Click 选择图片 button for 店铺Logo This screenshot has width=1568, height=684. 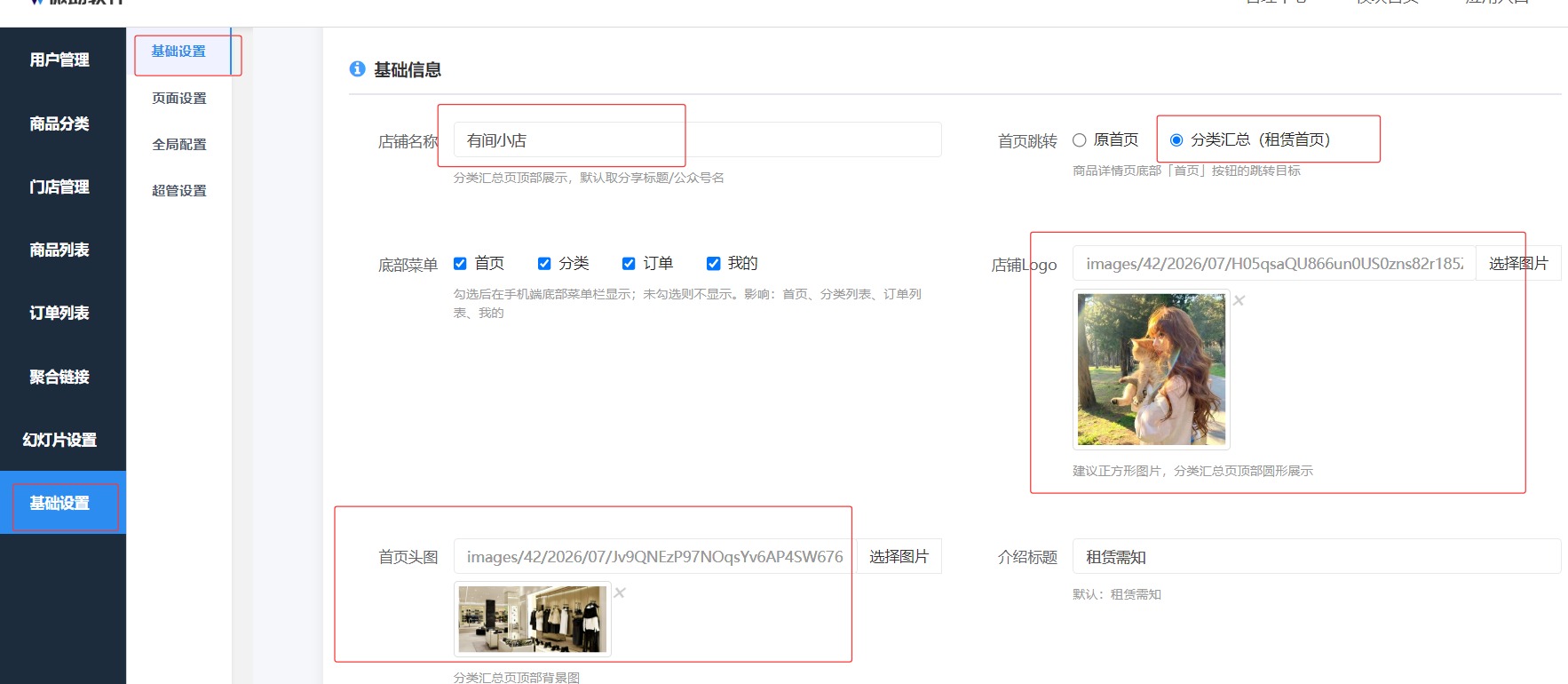point(1518,263)
